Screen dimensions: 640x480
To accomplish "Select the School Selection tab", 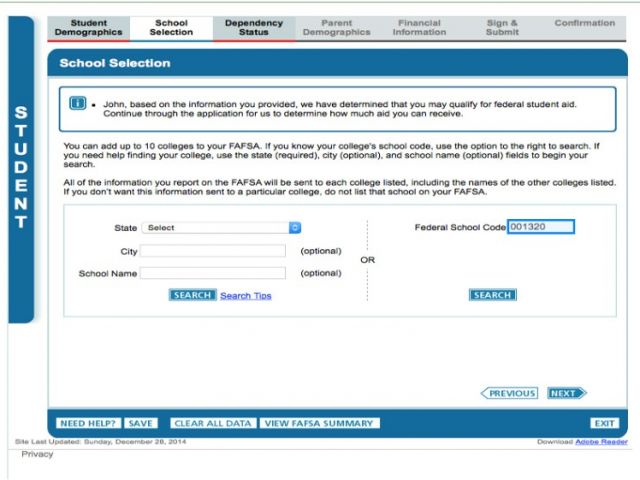I will 171,28.
